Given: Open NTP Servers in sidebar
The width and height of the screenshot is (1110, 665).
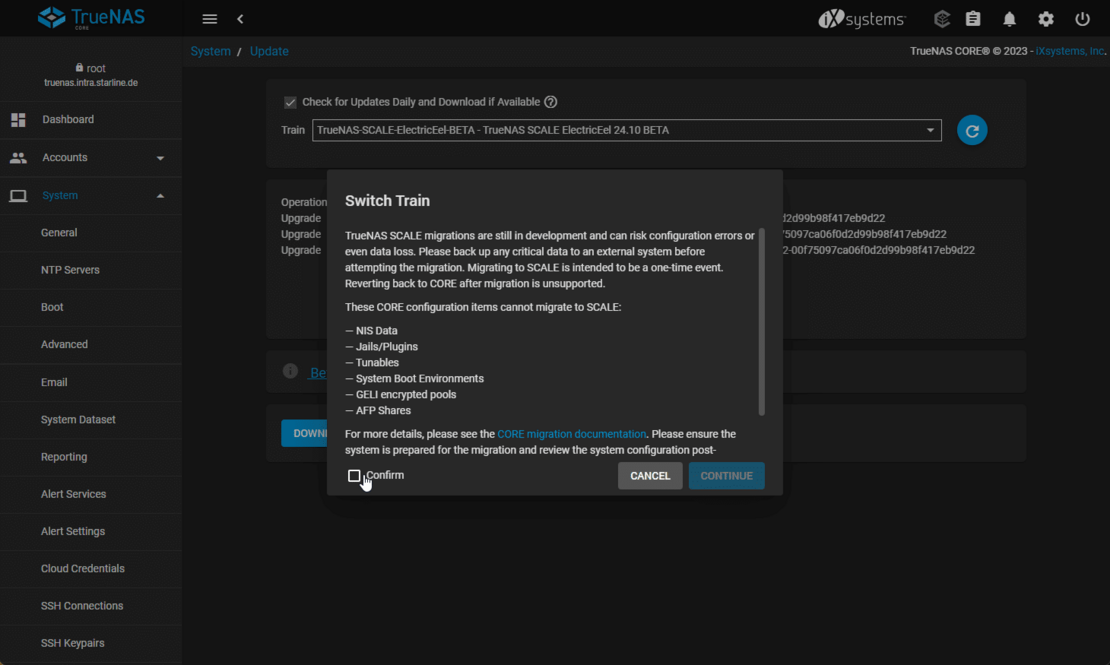Looking at the screenshot, I should 70,270.
